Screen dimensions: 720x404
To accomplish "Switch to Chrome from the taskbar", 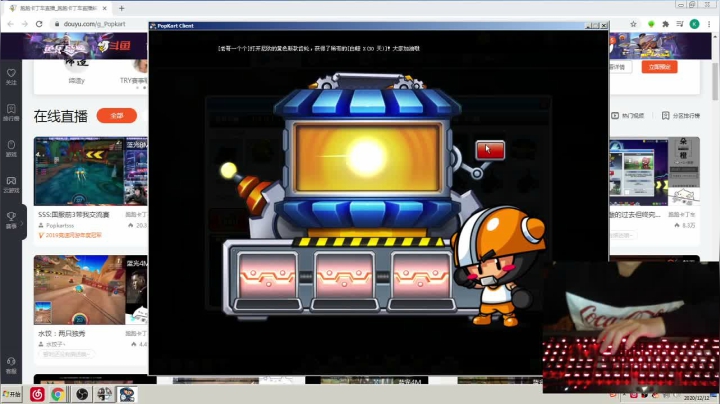I will coord(57,394).
